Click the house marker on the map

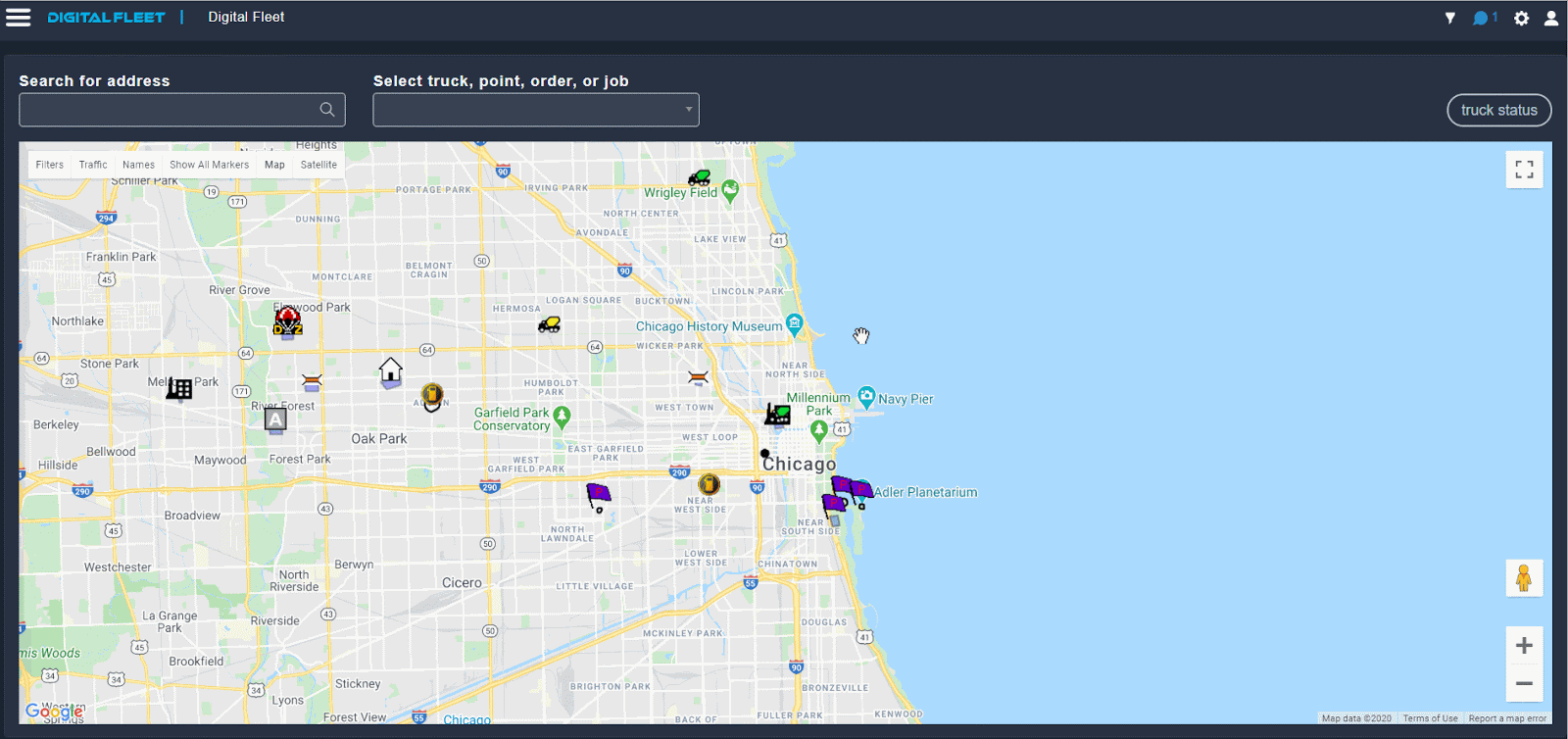coord(390,370)
